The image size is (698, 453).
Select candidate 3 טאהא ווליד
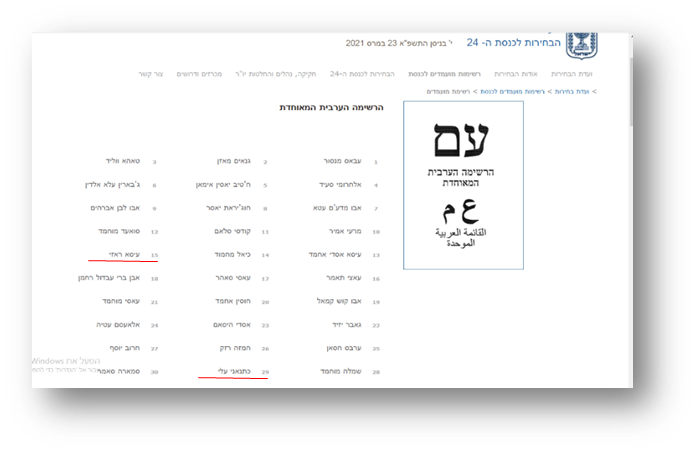[x=123, y=161]
